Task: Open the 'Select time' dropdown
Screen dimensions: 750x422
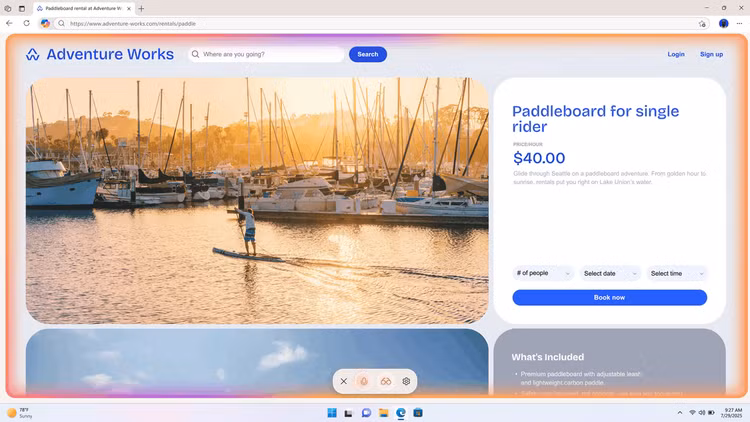Action: pyautogui.click(x=677, y=273)
